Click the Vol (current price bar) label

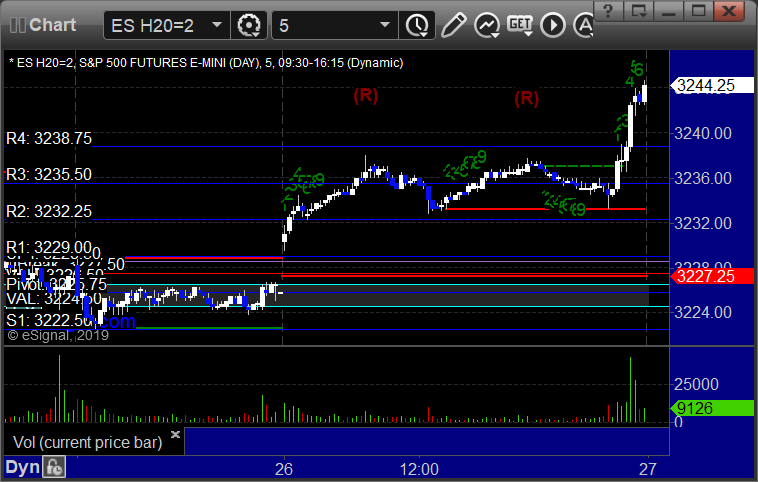tap(87, 442)
